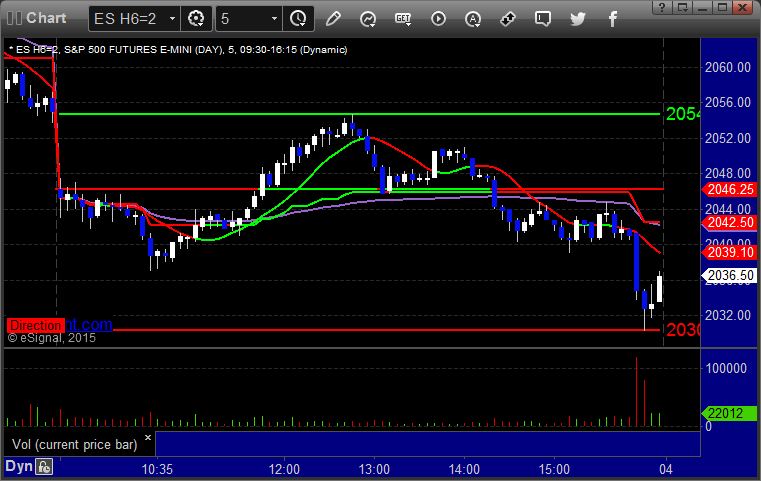Click the Vol (current price bar) label
This screenshot has width=761, height=481.
[x=75, y=445]
